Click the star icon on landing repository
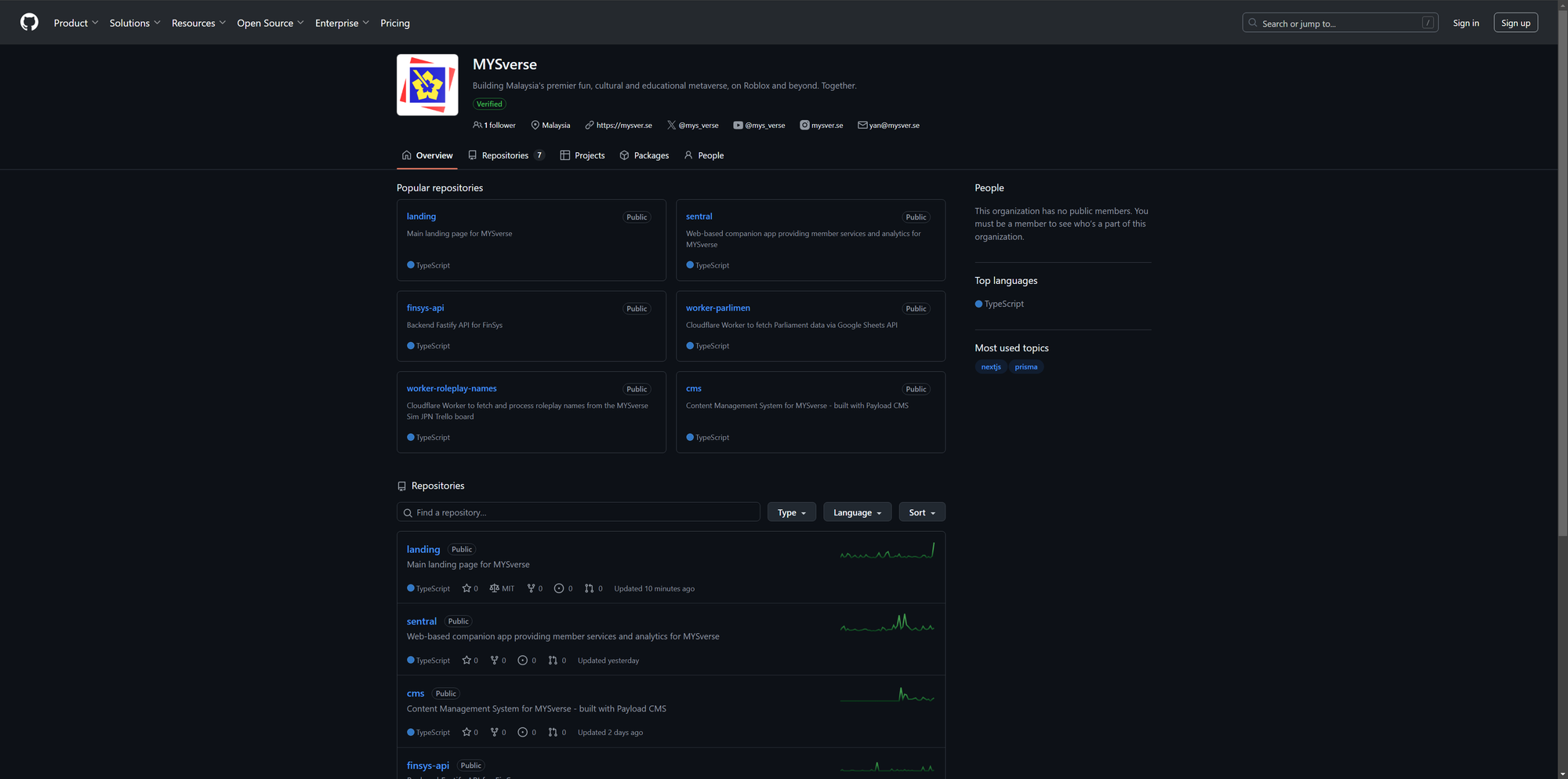The width and height of the screenshot is (1568, 779). point(466,588)
